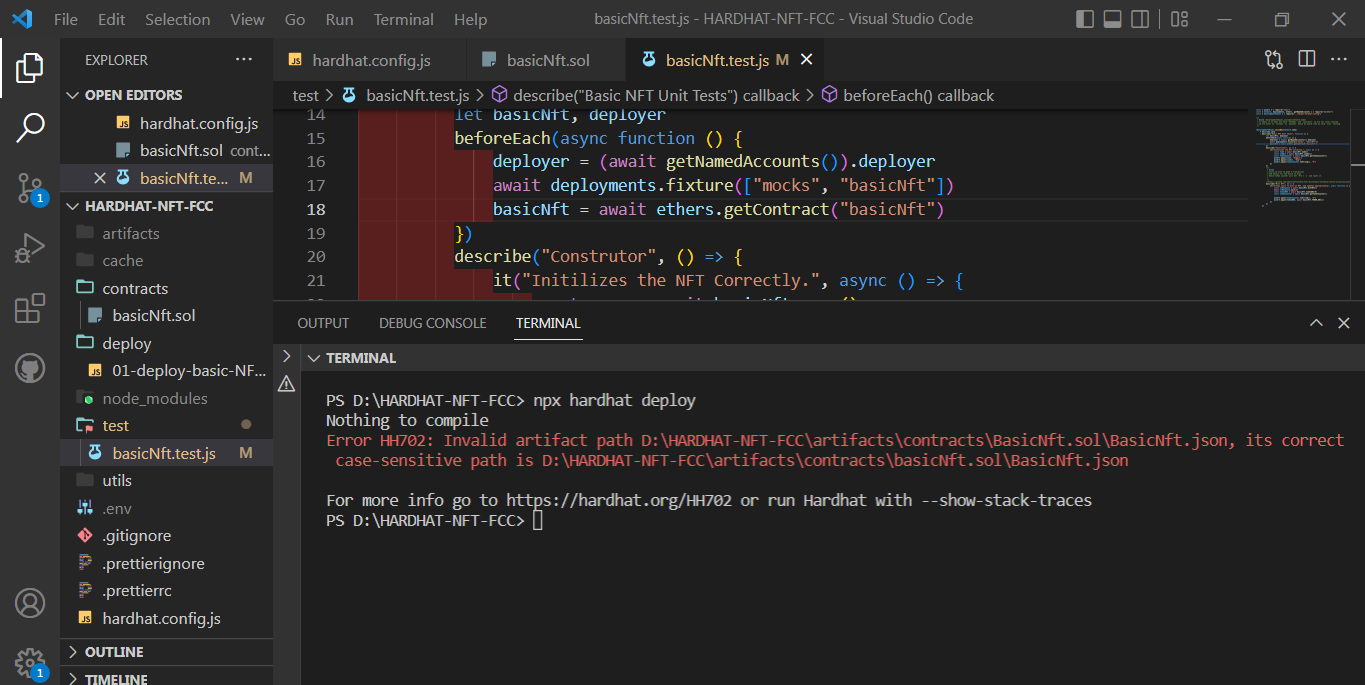This screenshot has width=1365, height=685.
Task: Open the Help menu
Action: pyautogui.click(x=470, y=19)
